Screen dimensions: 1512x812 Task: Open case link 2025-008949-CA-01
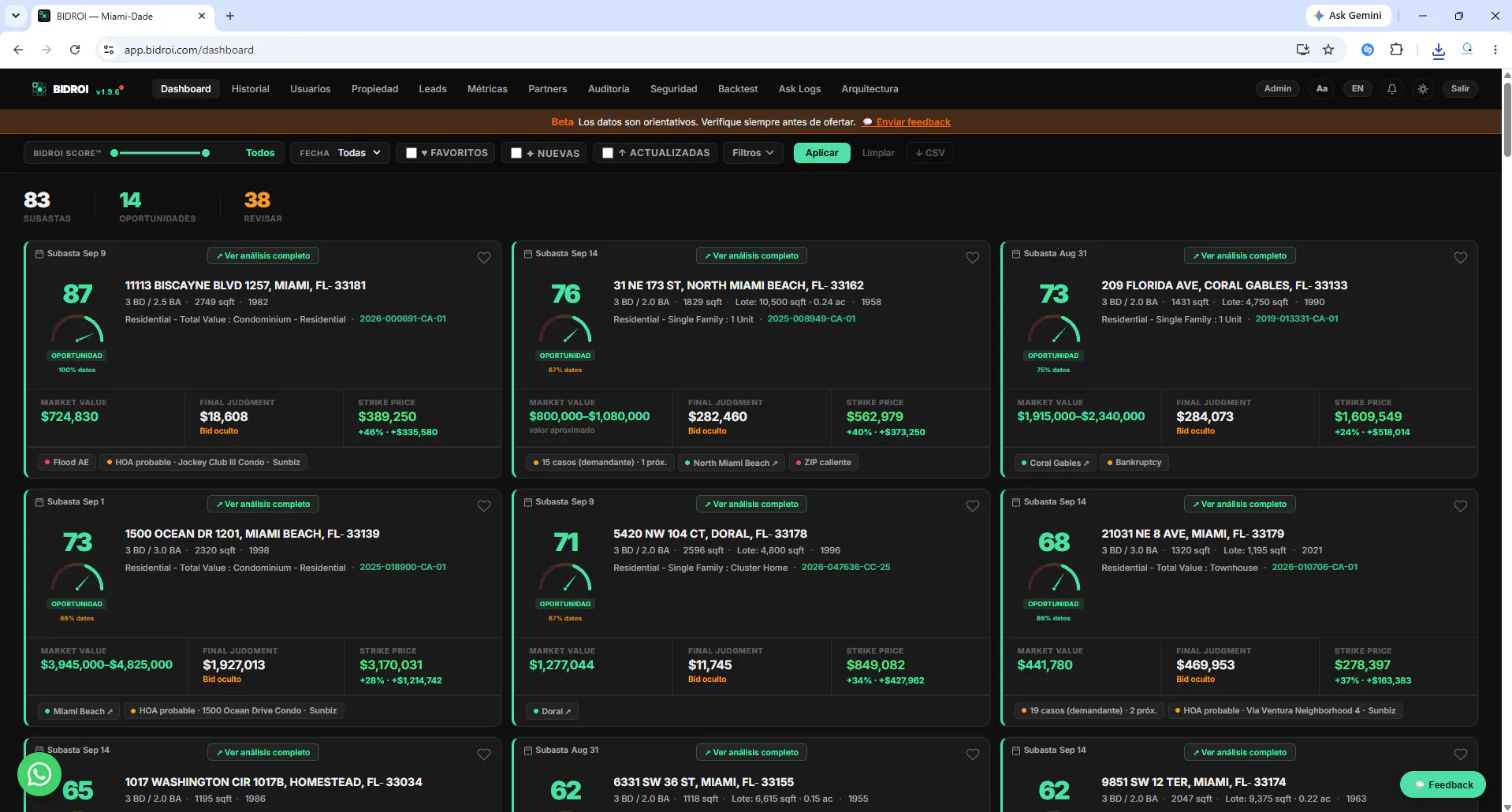(x=811, y=319)
